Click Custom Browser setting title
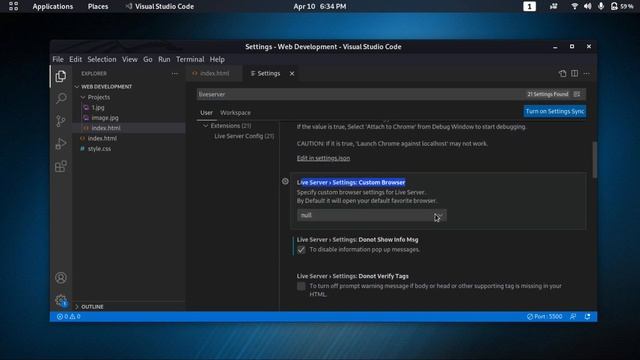This screenshot has width=640, height=360. coord(351,182)
